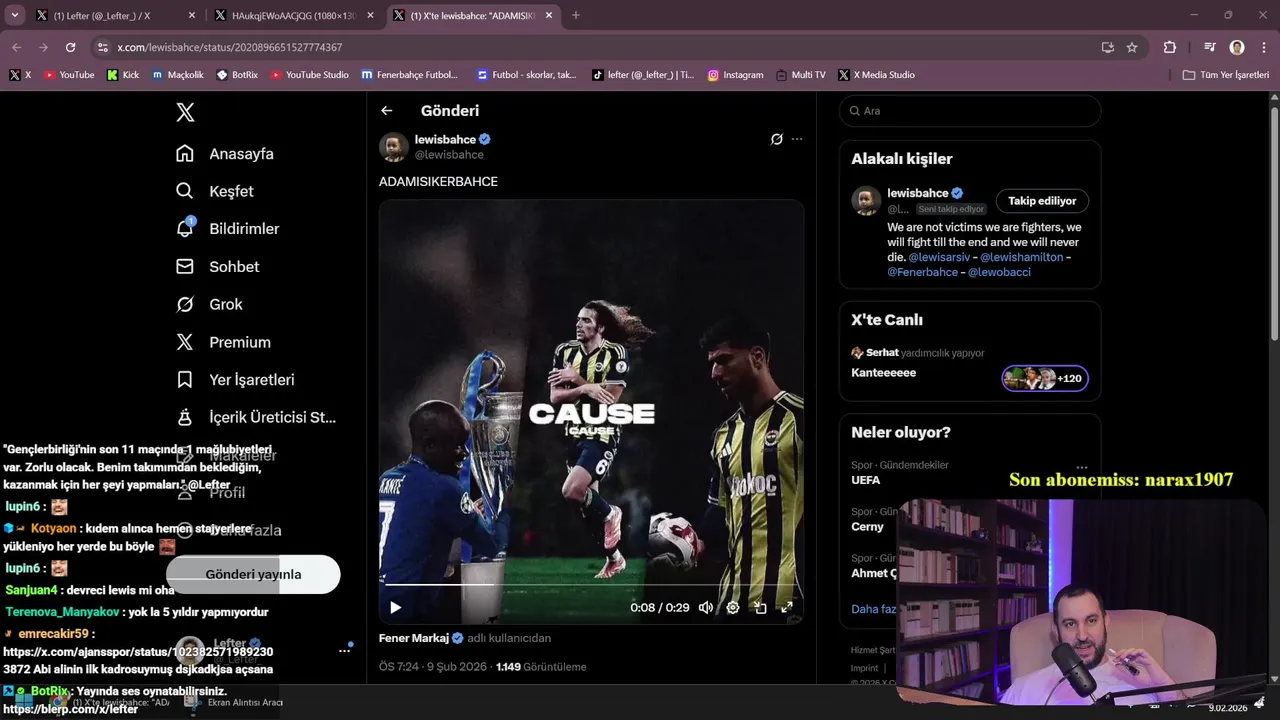This screenshot has width=1280, height=720.
Task: Open Yer İşaretleri bookmarks
Action: click(236, 380)
